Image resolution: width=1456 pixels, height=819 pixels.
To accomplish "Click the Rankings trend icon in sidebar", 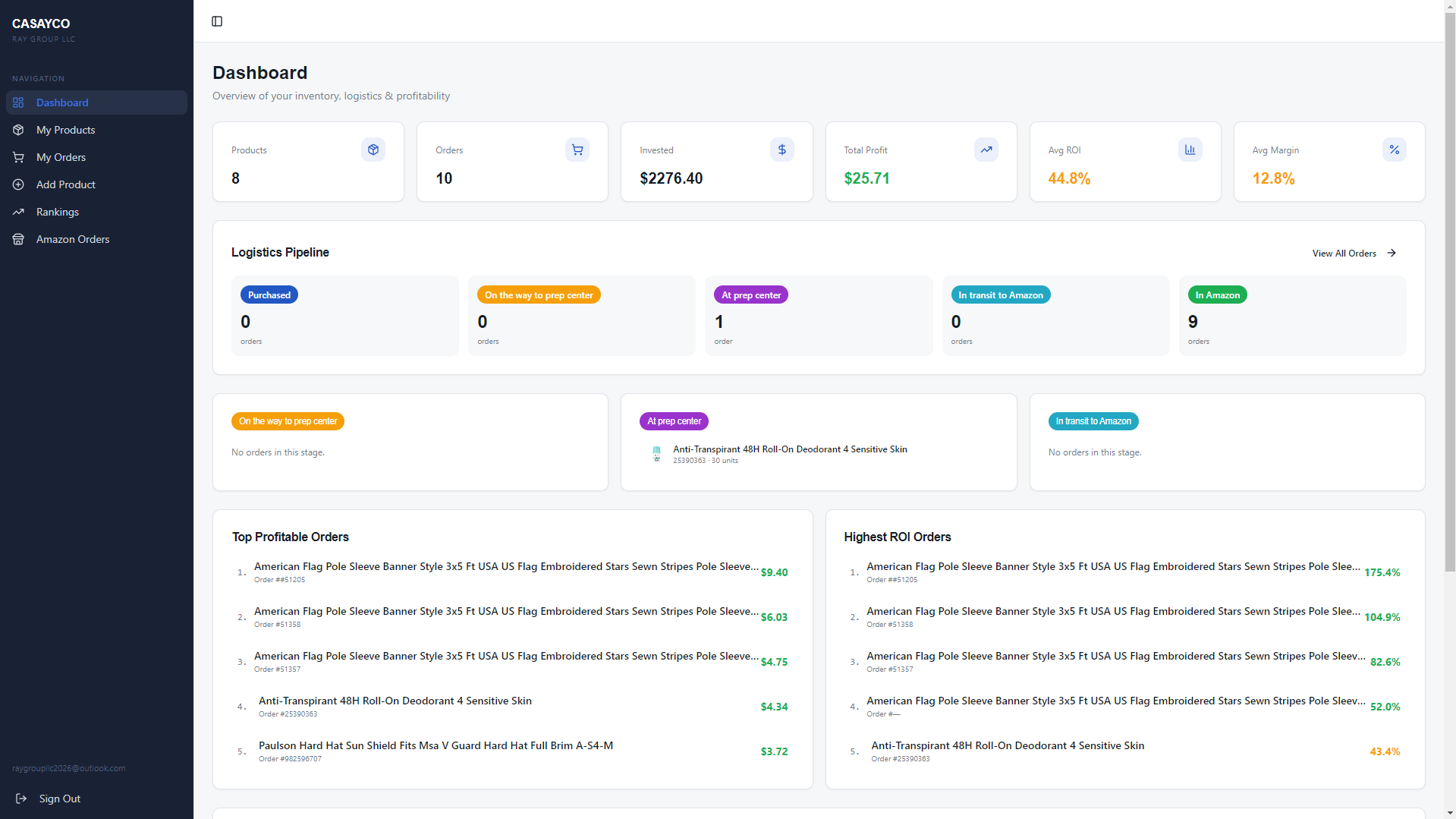I will tap(18, 212).
